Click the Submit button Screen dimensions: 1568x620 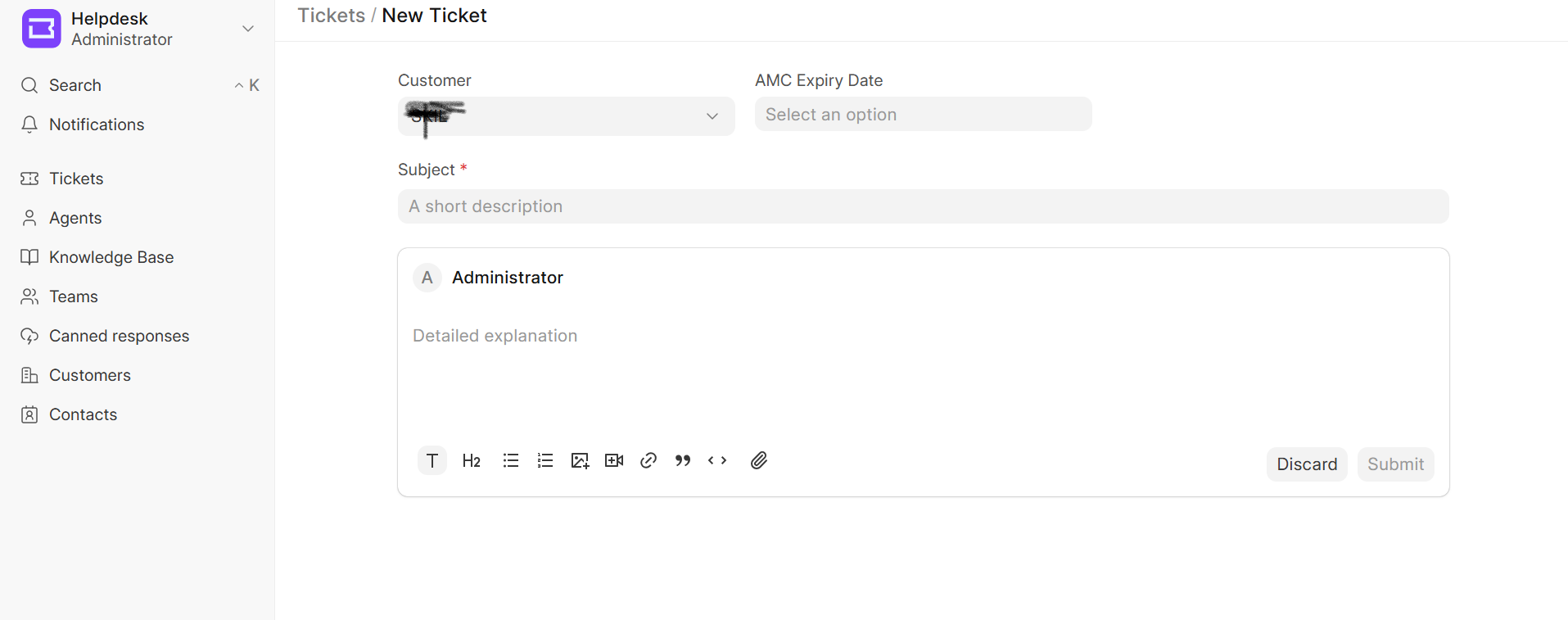pos(1395,464)
